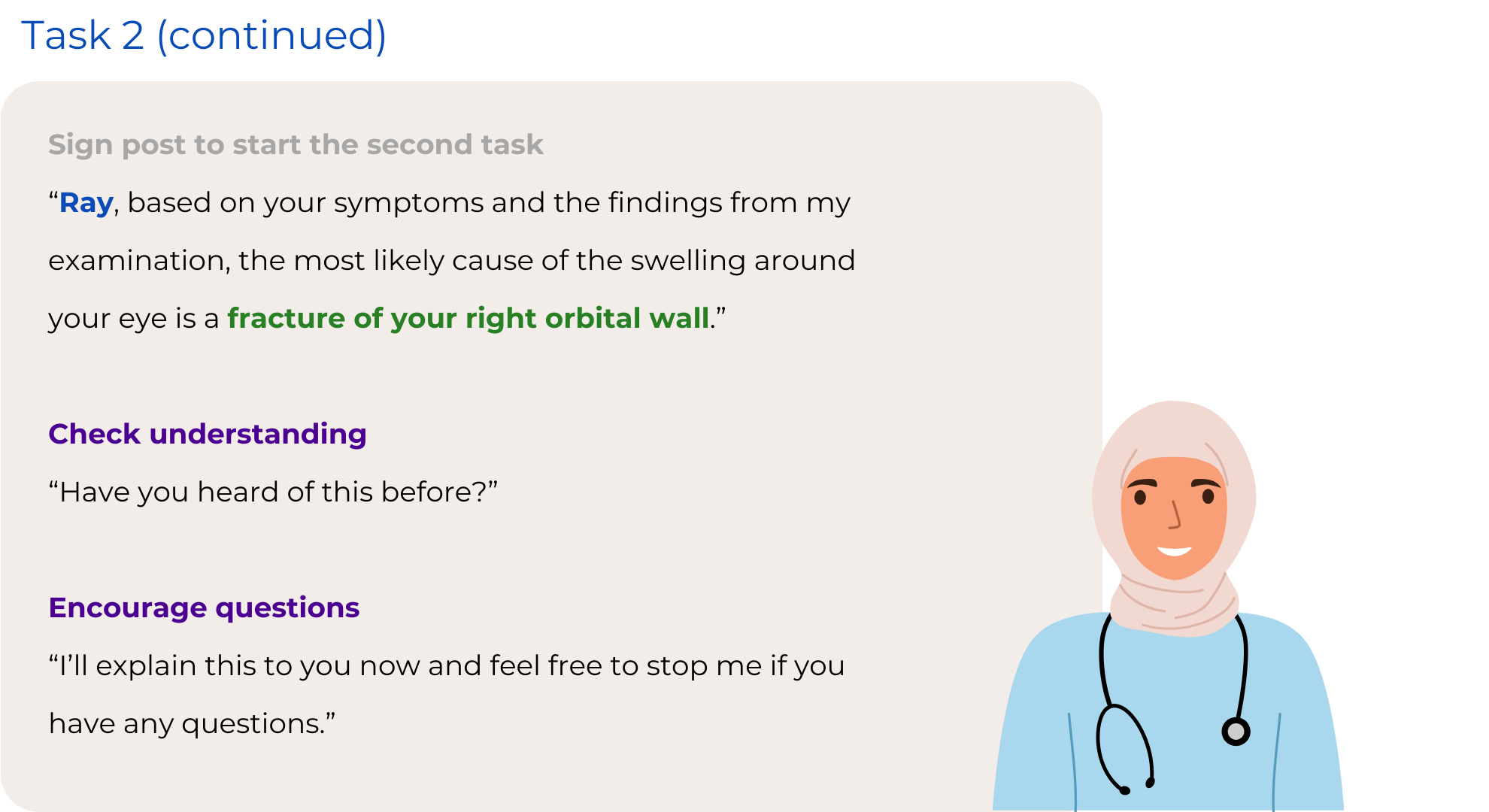The image size is (1489, 812).
Task: Click the blue name 'Ray'
Action: (86, 203)
